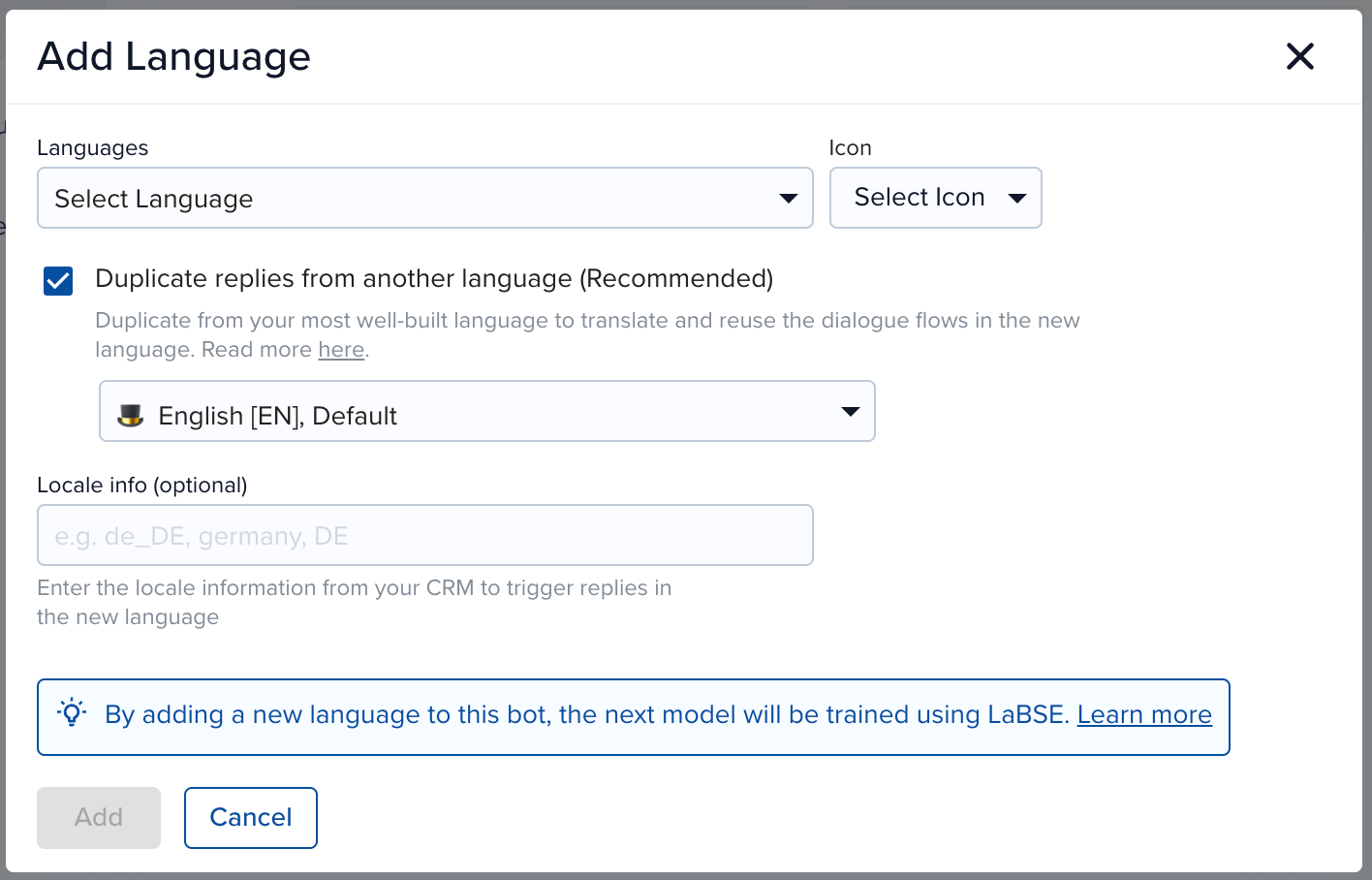Image resolution: width=1372 pixels, height=880 pixels.
Task: Uncheck Duplicate replies from another language
Action: click(x=58, y=281)
